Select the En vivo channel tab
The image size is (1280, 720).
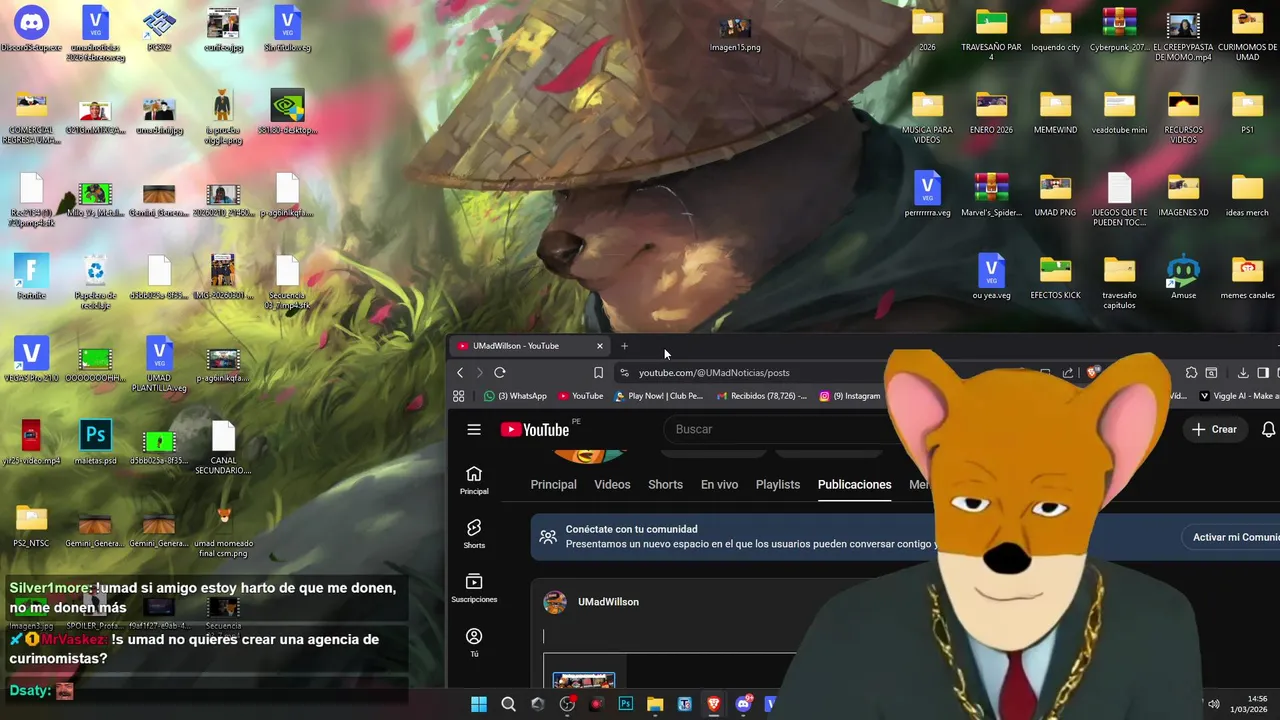719,484
